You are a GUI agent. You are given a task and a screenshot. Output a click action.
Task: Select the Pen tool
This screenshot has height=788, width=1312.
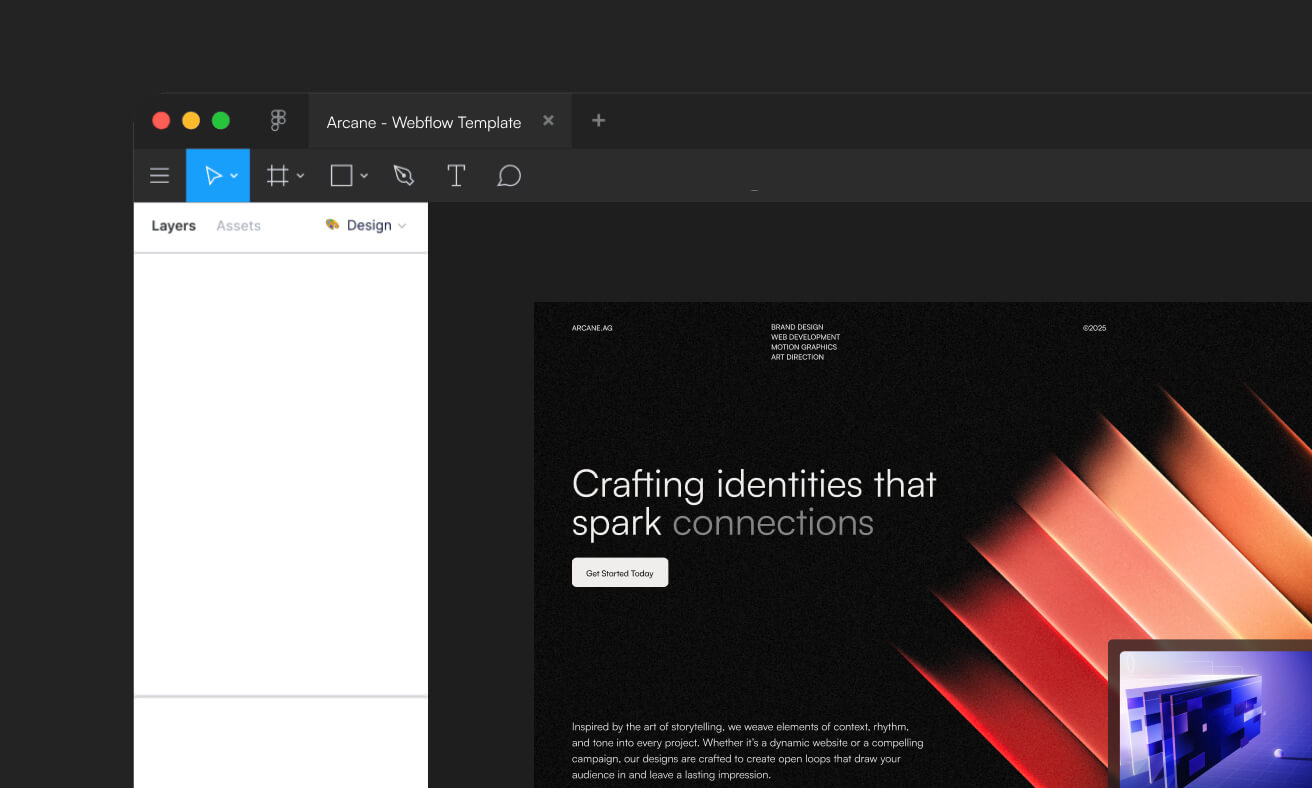coord(404,175)
